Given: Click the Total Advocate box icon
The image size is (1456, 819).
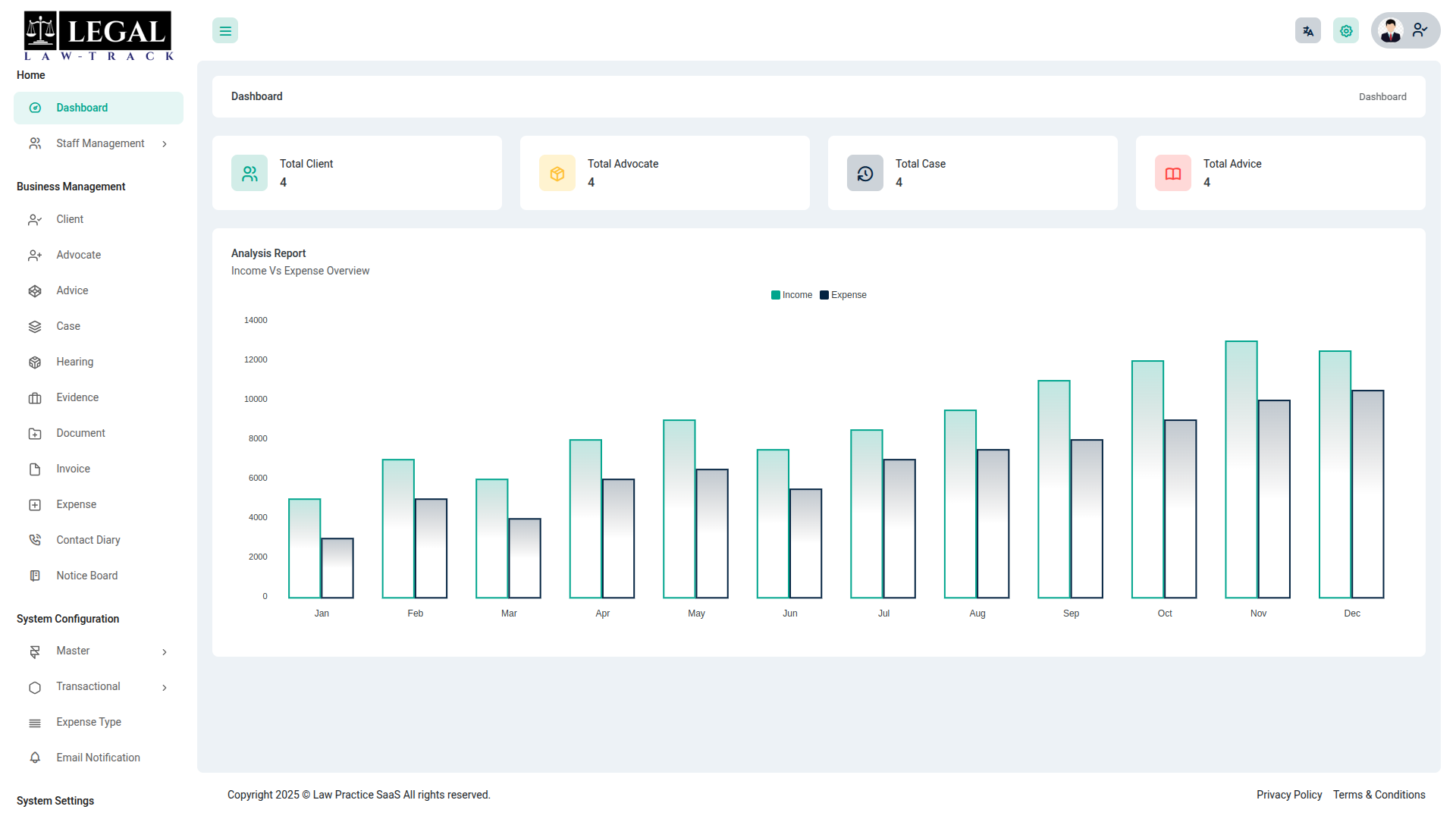Looking at the screenshot, I should point(557,174).
